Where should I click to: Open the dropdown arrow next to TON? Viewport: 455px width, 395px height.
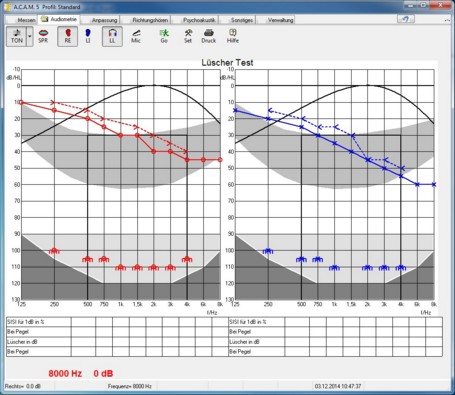coord(30,36)
